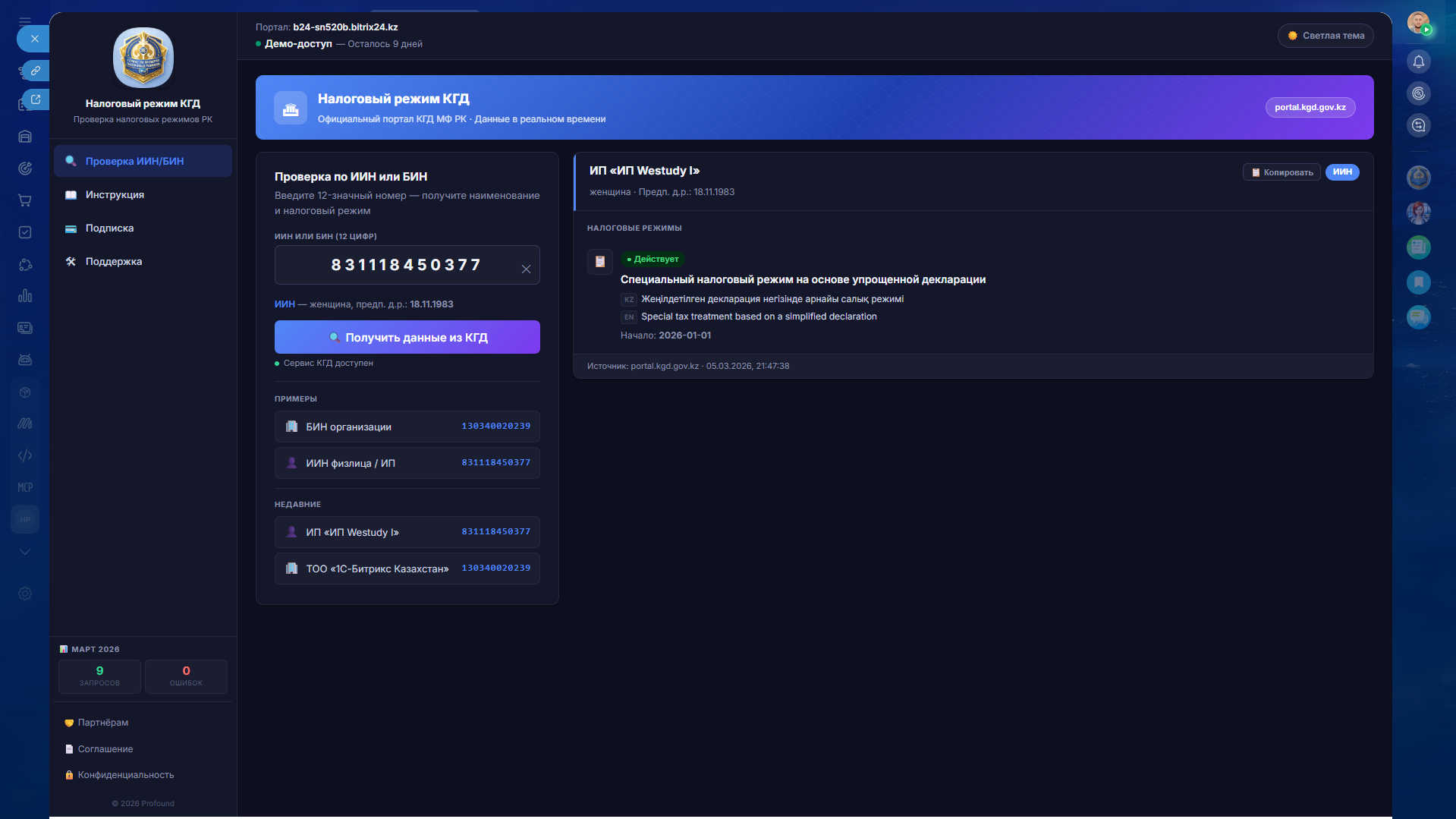Open recent entry ИП «ИП Westudy I»

pyautogui.click(x=407, y=532)
